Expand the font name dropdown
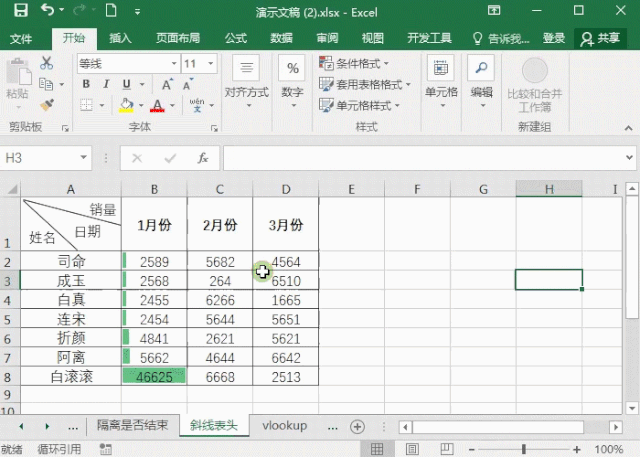Viewport: 640px width, 457px height. tap(173, 63)
